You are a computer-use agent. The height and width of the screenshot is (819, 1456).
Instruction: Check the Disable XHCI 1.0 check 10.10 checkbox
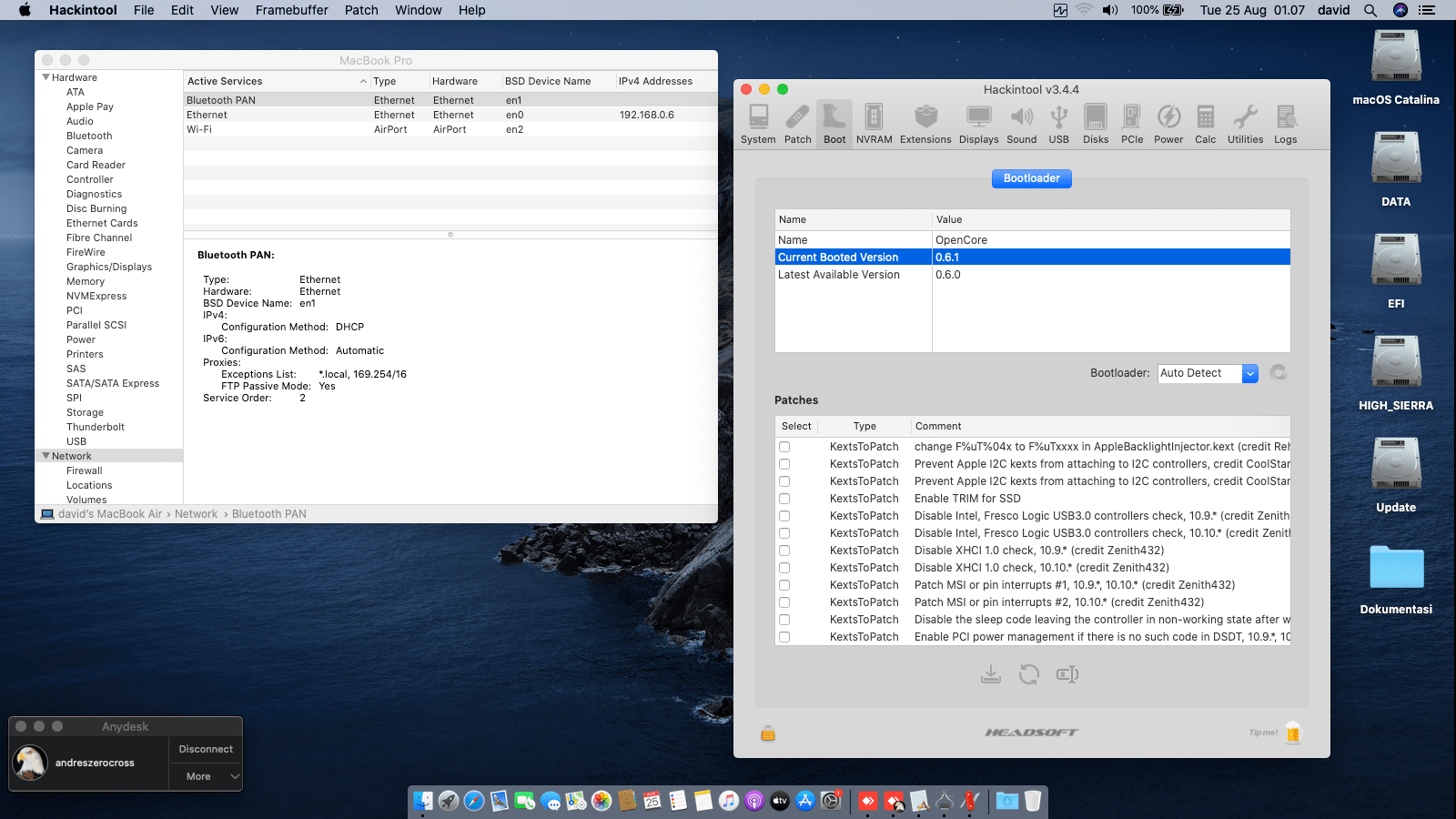784,568
